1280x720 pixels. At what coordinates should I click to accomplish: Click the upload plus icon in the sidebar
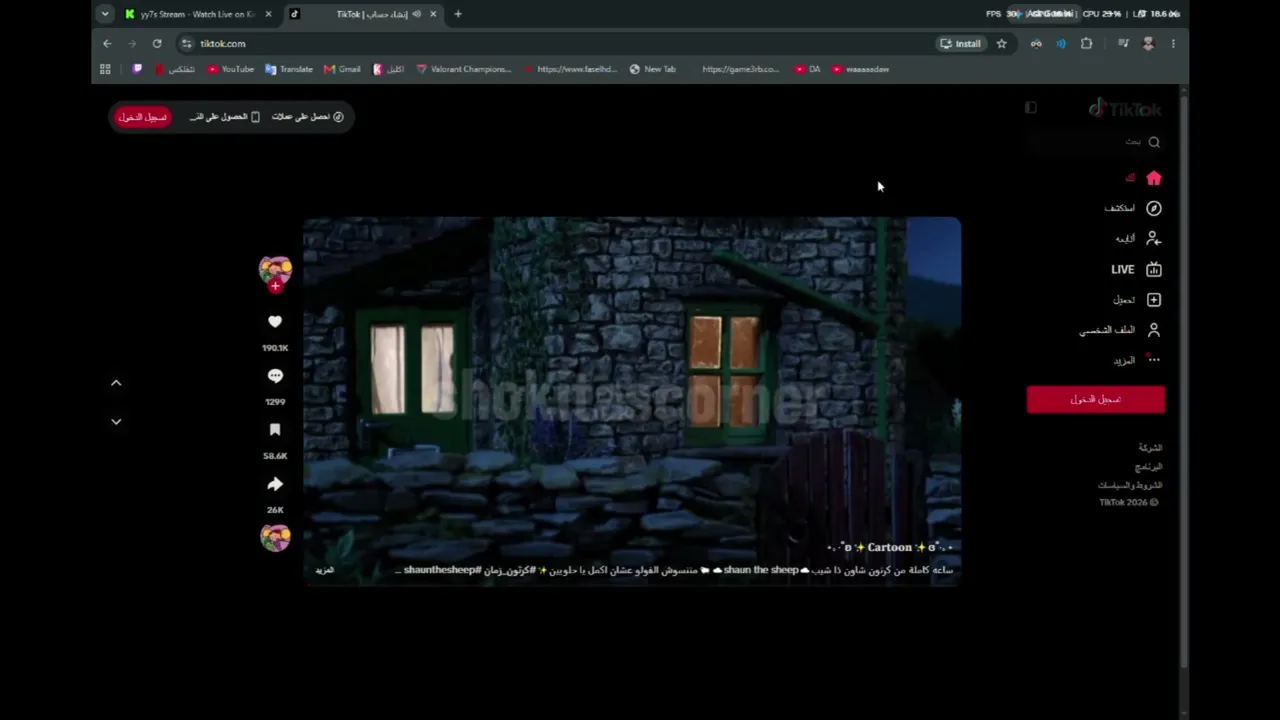pyautogui.click(x=1154, y=300)
